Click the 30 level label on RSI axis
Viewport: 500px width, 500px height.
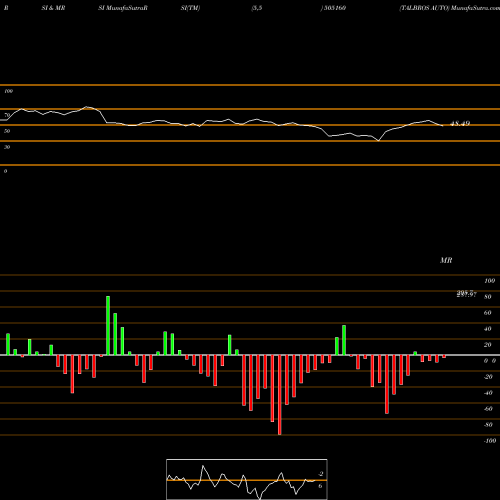7,147
